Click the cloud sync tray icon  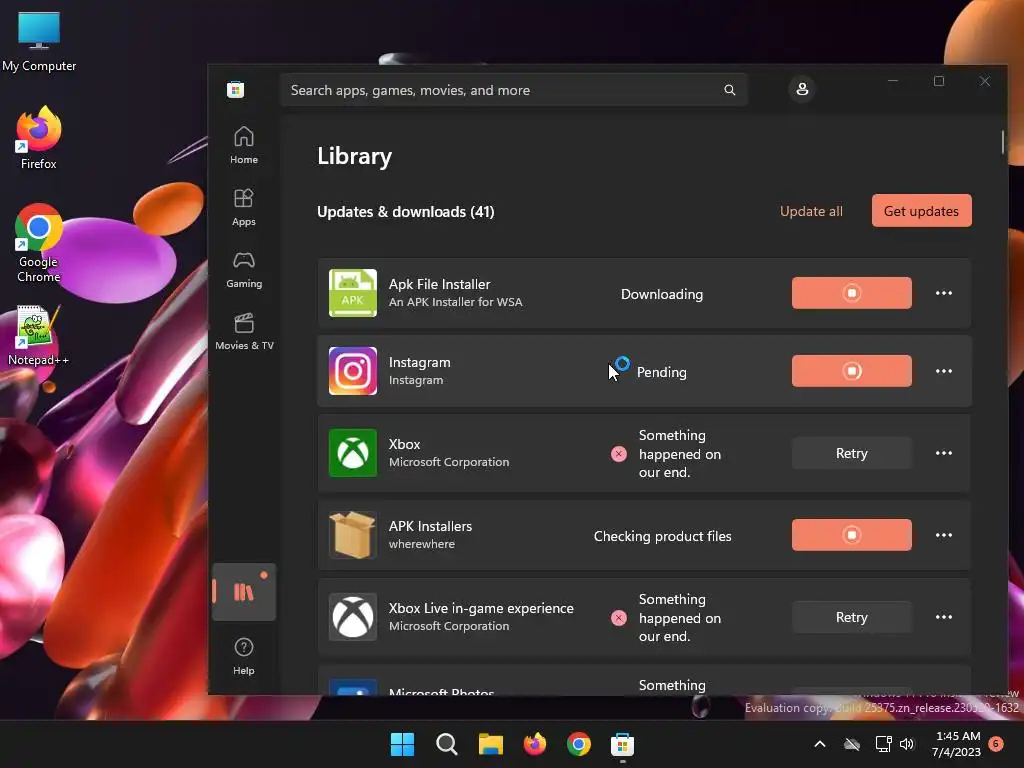tap(852, 744)
